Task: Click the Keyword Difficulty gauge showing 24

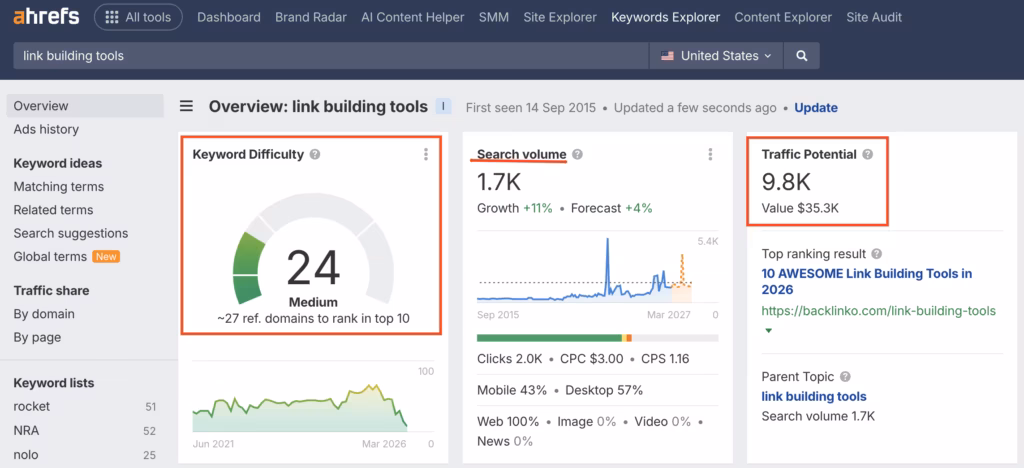Action: coord(313,250)
